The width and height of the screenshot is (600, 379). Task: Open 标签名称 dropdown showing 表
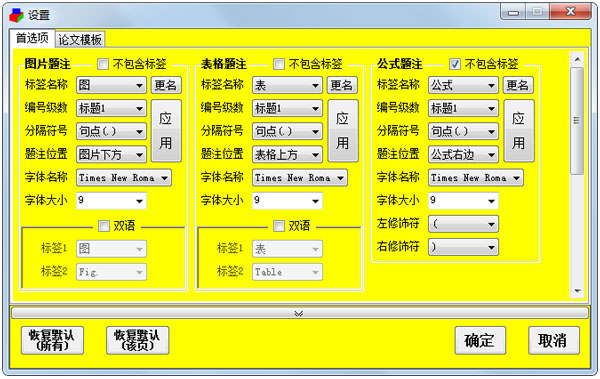coord(287,85)
